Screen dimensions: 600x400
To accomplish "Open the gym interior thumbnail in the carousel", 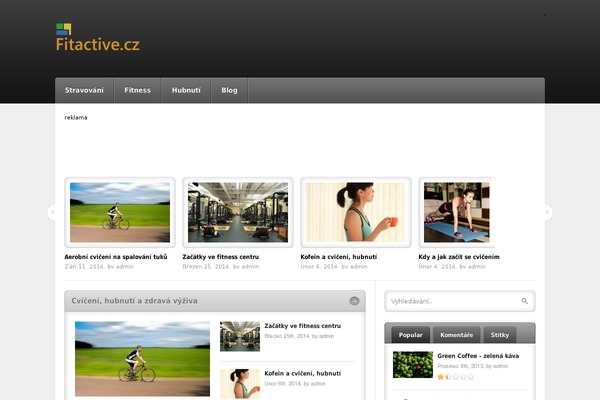I will coord(238,212).
